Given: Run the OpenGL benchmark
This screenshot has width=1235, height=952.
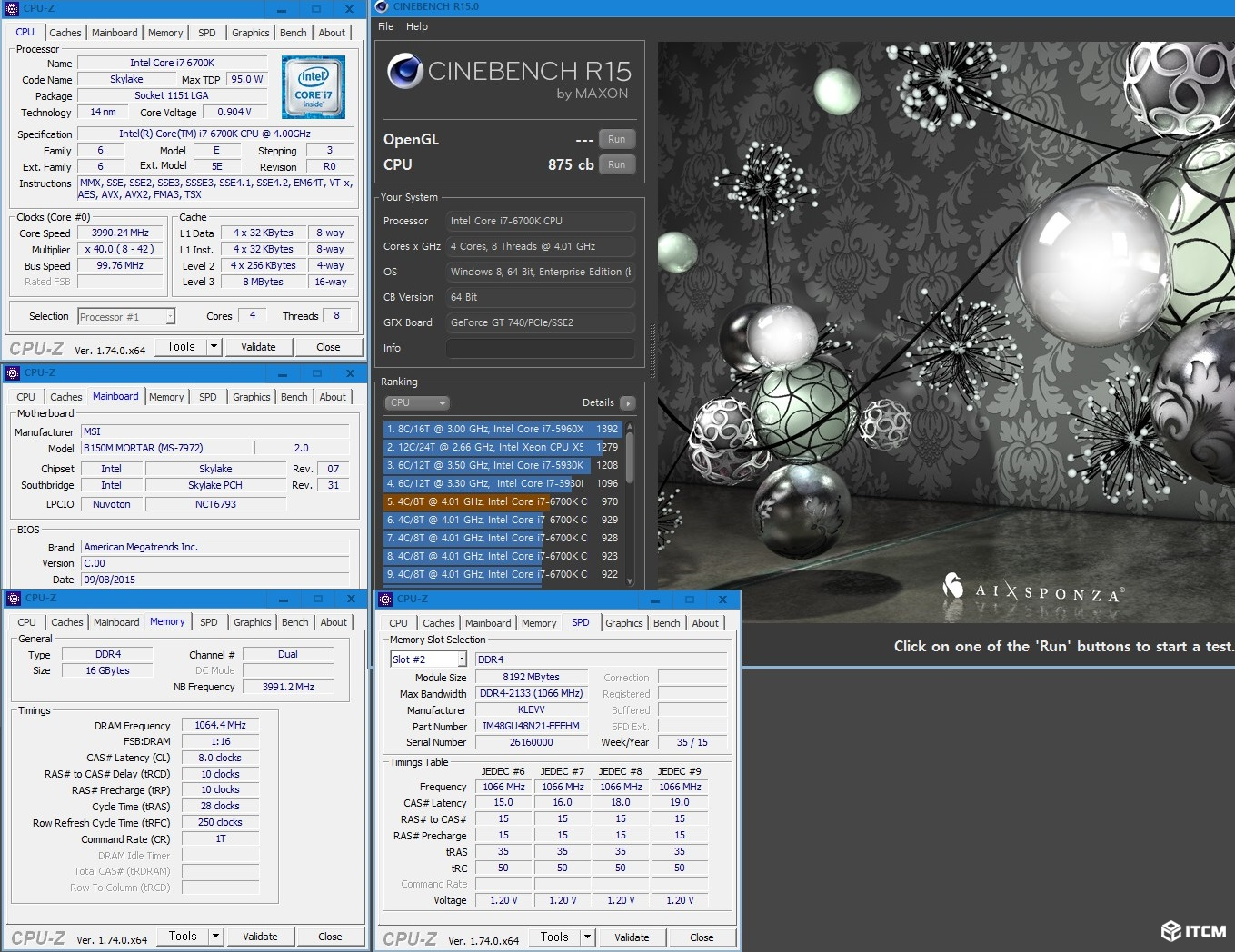Looking at the screenshot, I should point(617,139).
